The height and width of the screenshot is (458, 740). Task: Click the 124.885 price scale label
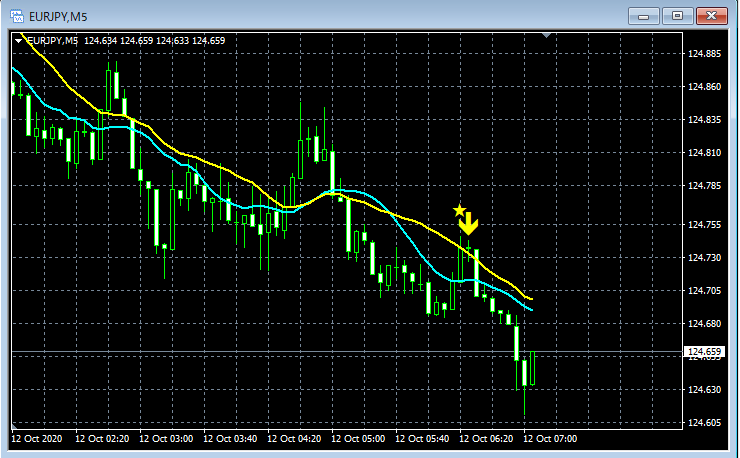coord(704,54)
